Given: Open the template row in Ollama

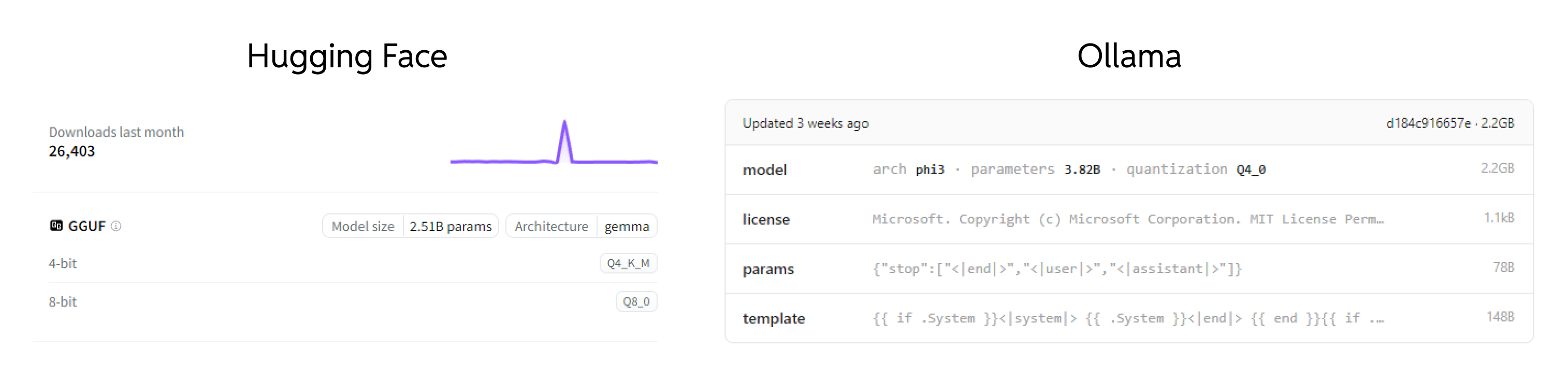Looking at the screenshot, I should [x=774, y=318].
